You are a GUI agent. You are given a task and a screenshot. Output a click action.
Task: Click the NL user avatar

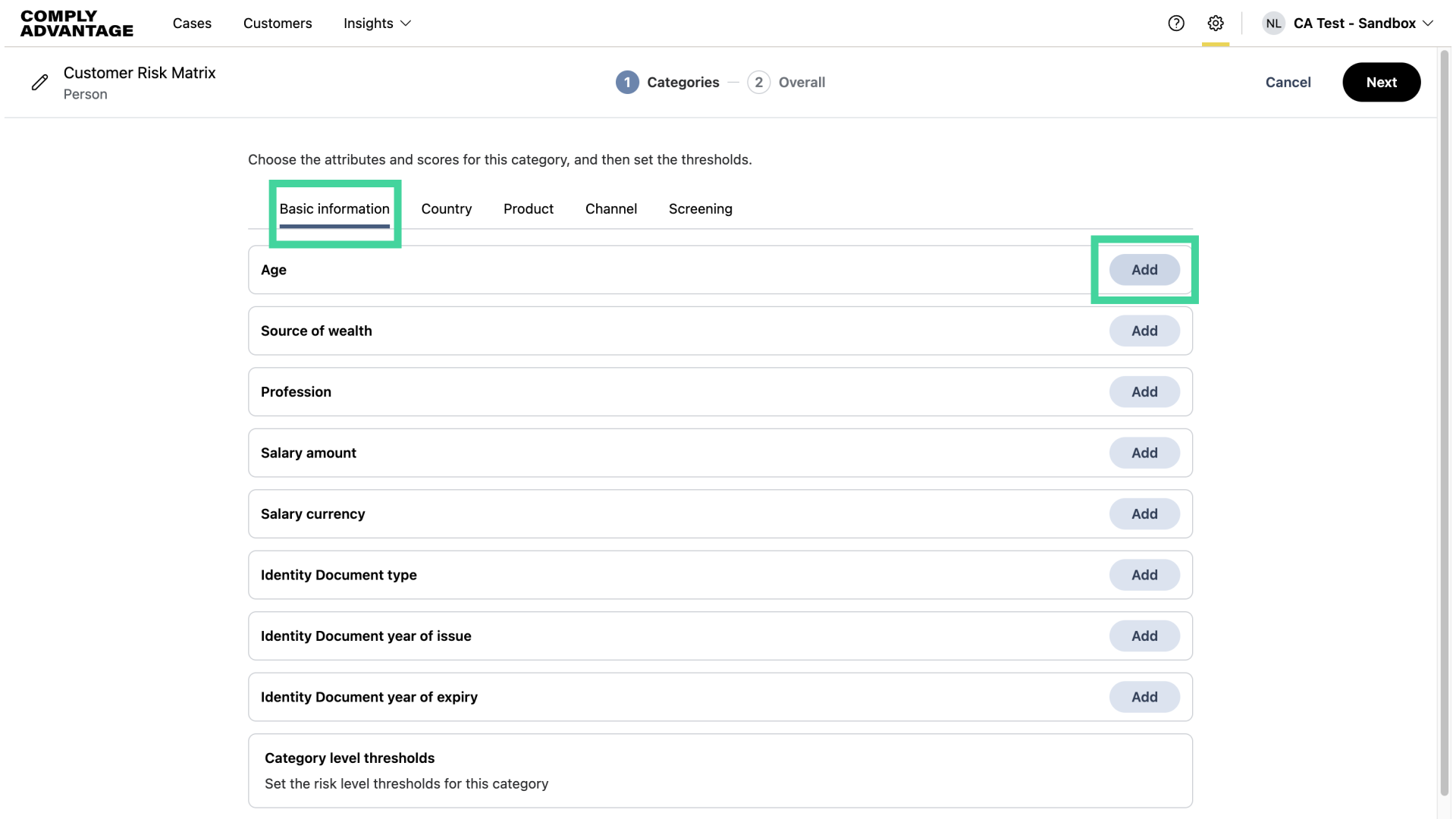point(1273,24)
